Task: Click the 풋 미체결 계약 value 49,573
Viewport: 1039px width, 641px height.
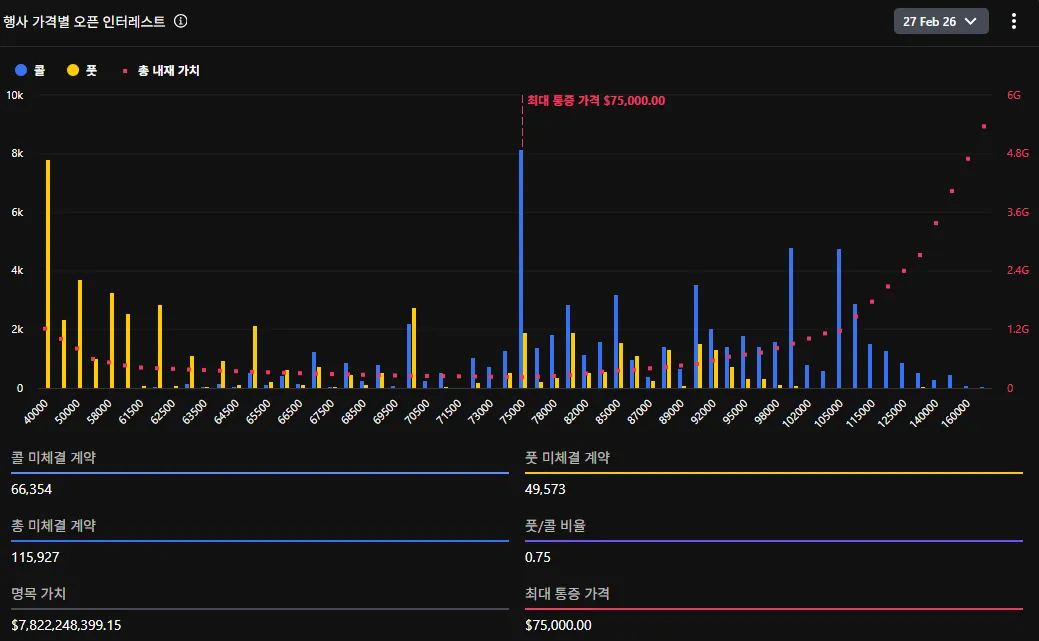Action: click(545, 489)
